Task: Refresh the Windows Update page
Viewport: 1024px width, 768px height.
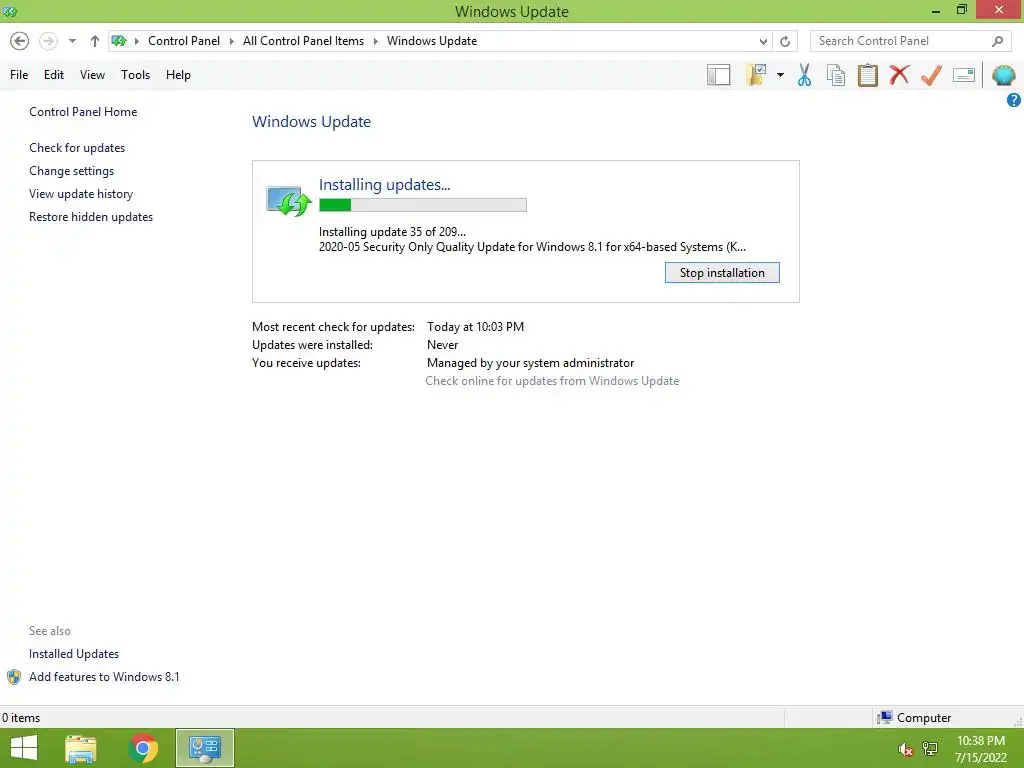Action: 785,41
